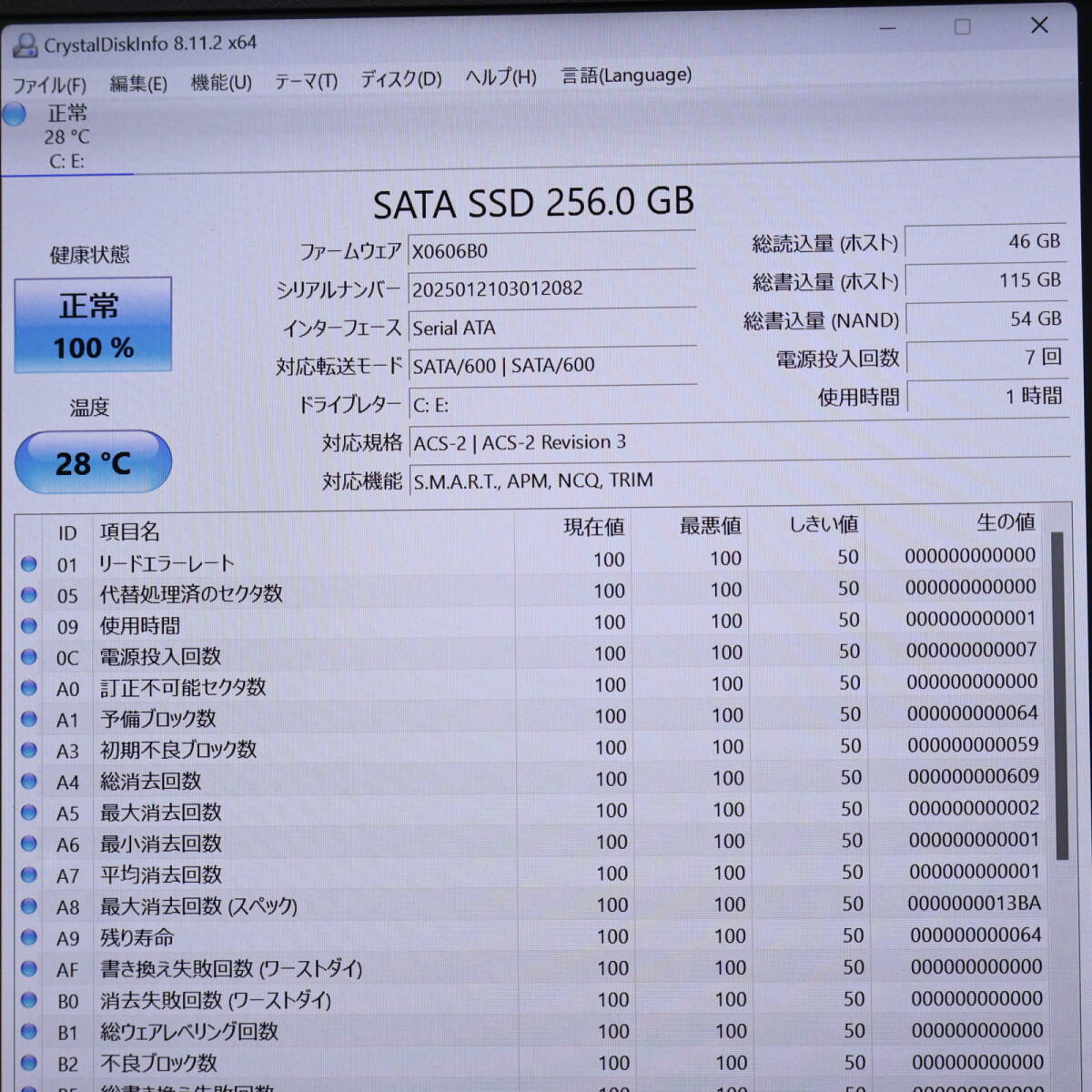
Task: Click raw value 000000000007 in 電源投入回数 row
Action: (x=972, y=650)
